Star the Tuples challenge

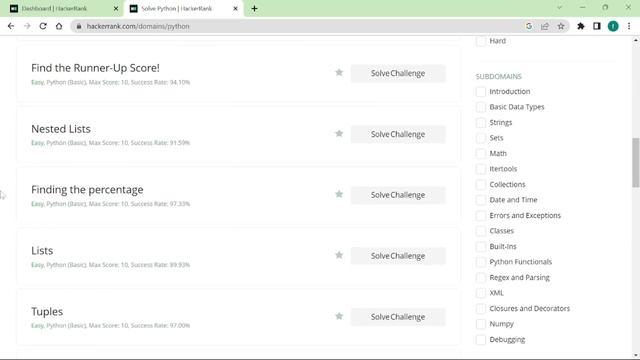[339, 316]
